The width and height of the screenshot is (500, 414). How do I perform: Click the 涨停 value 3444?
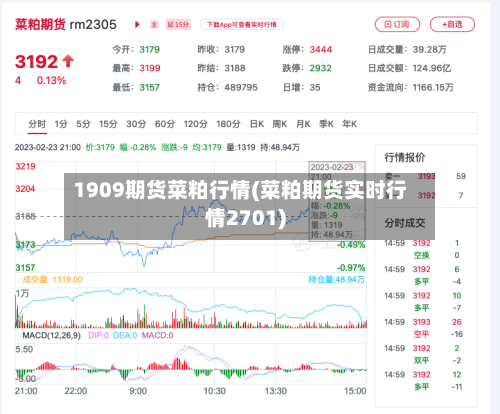[x=321, y=49]
